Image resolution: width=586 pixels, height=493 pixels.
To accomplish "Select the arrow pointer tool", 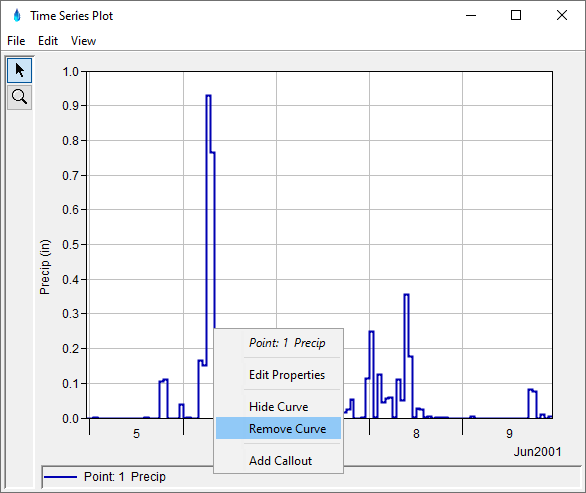I will 19,70.
